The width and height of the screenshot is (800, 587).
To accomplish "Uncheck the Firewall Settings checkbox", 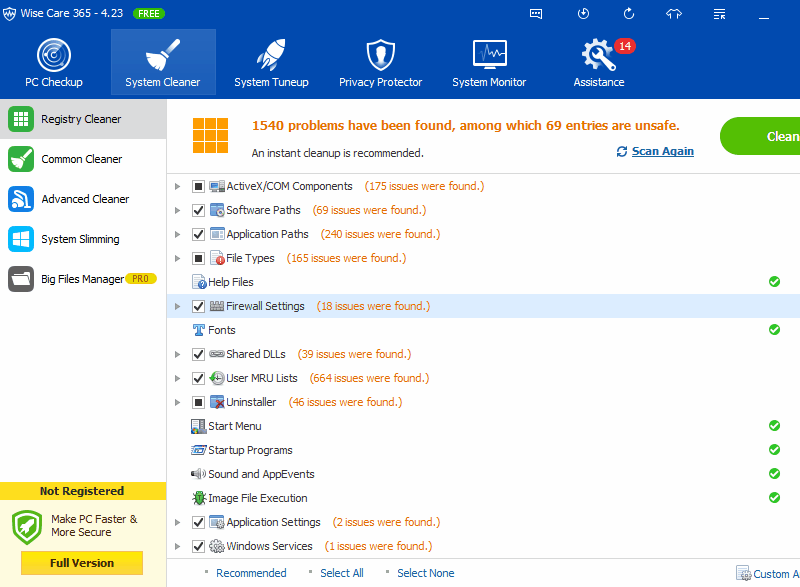I will (x=198, y=306).
